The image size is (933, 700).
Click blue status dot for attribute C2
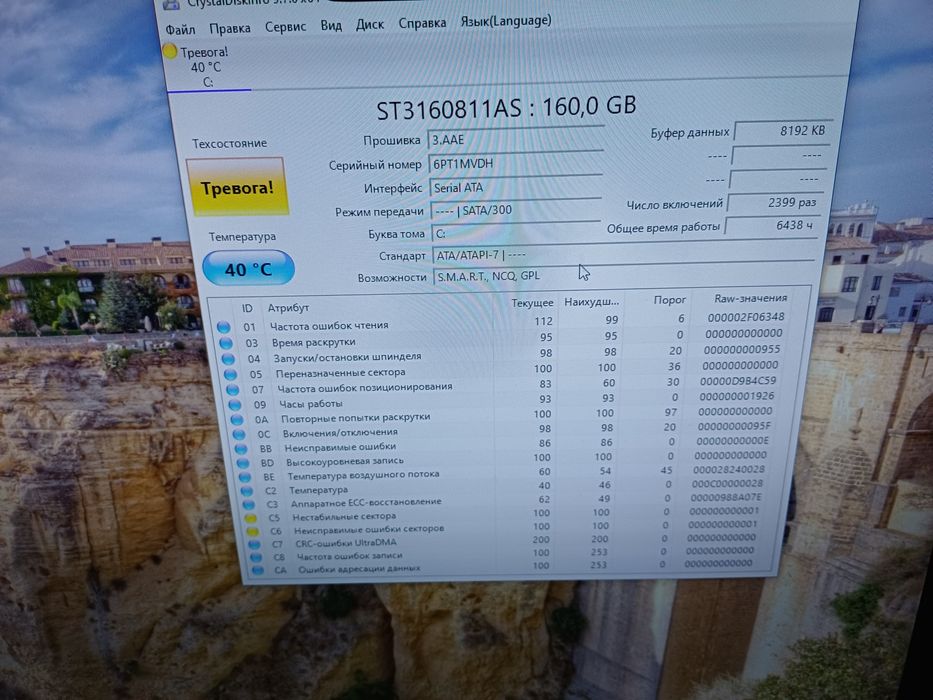247,492
